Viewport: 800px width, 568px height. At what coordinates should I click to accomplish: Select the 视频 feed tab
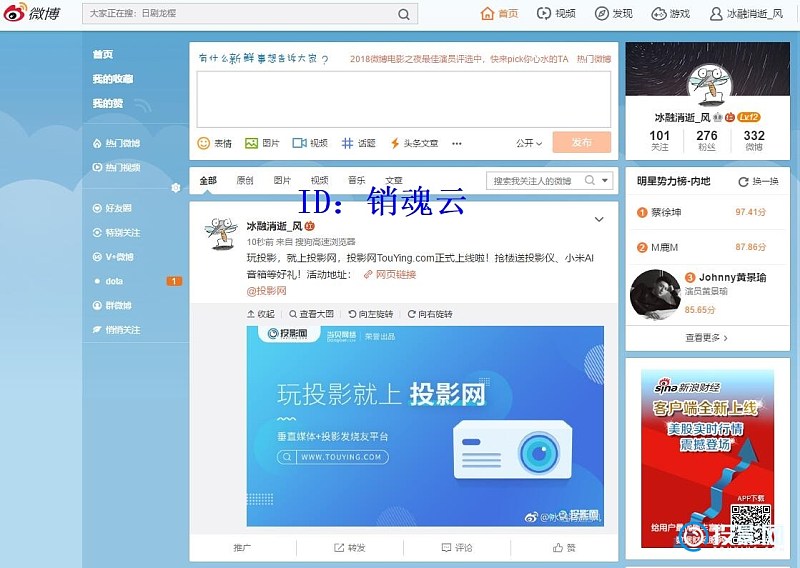319,180
